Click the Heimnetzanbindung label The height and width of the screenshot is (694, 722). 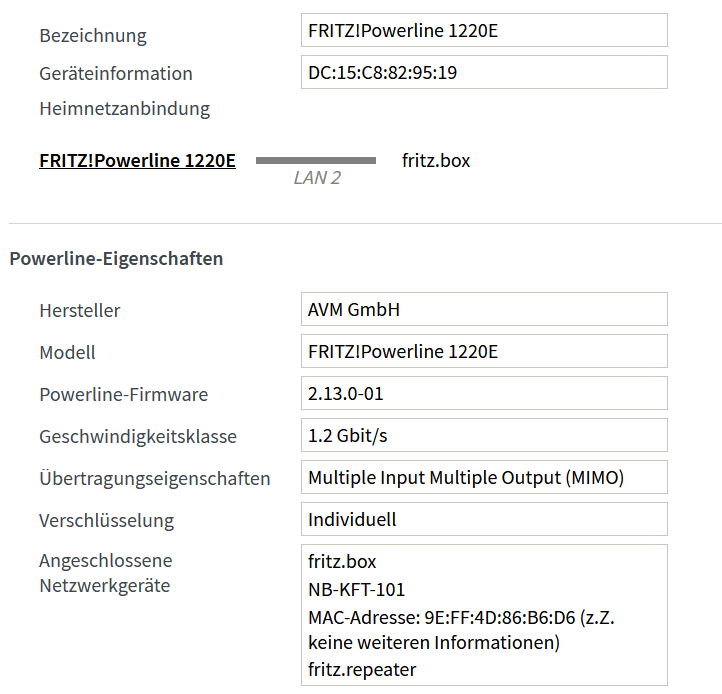(124, 108)
